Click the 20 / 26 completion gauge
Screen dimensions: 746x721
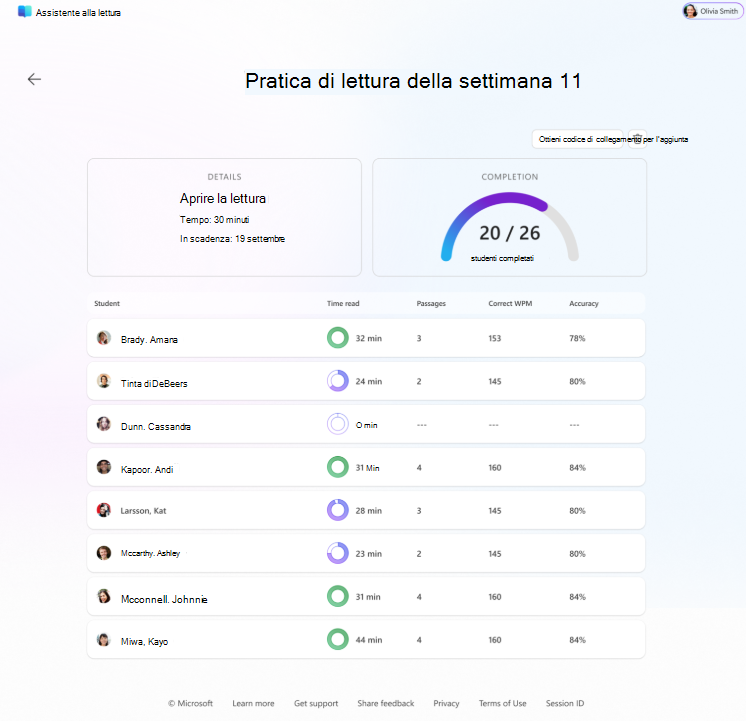510,227
